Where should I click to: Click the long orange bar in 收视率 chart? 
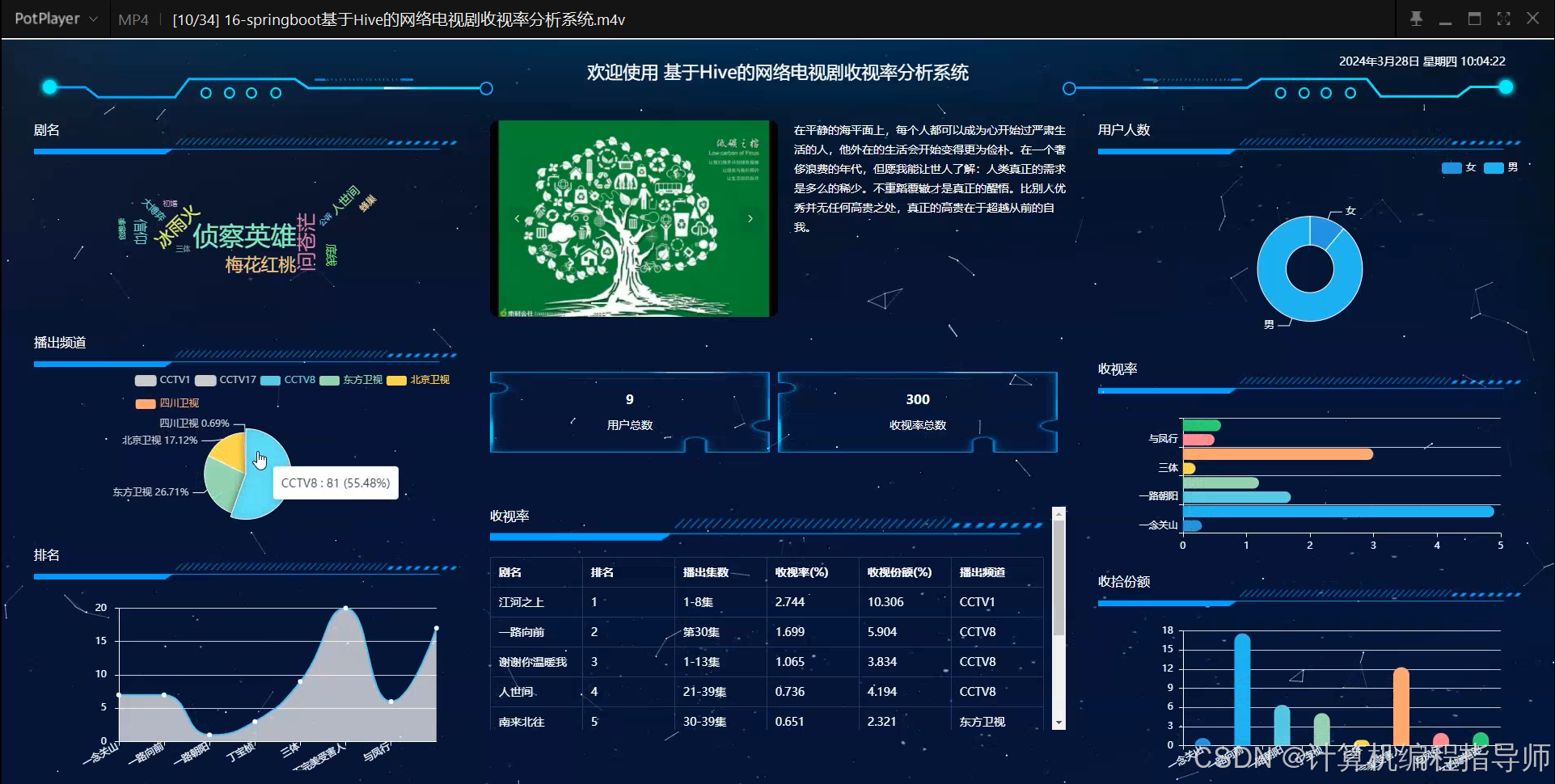click(1278, 454)
